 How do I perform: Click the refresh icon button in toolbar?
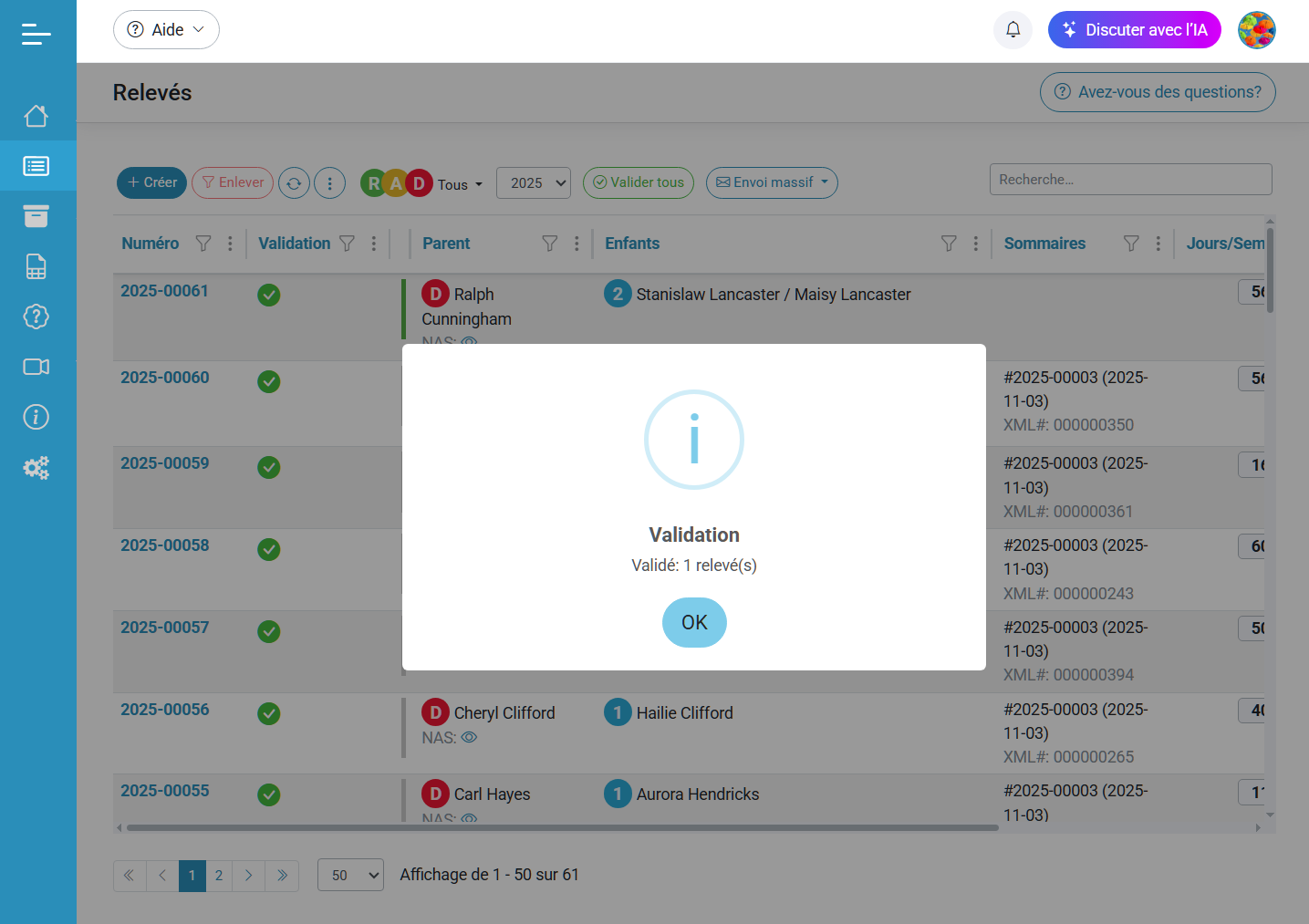click(x=294, y=183)
